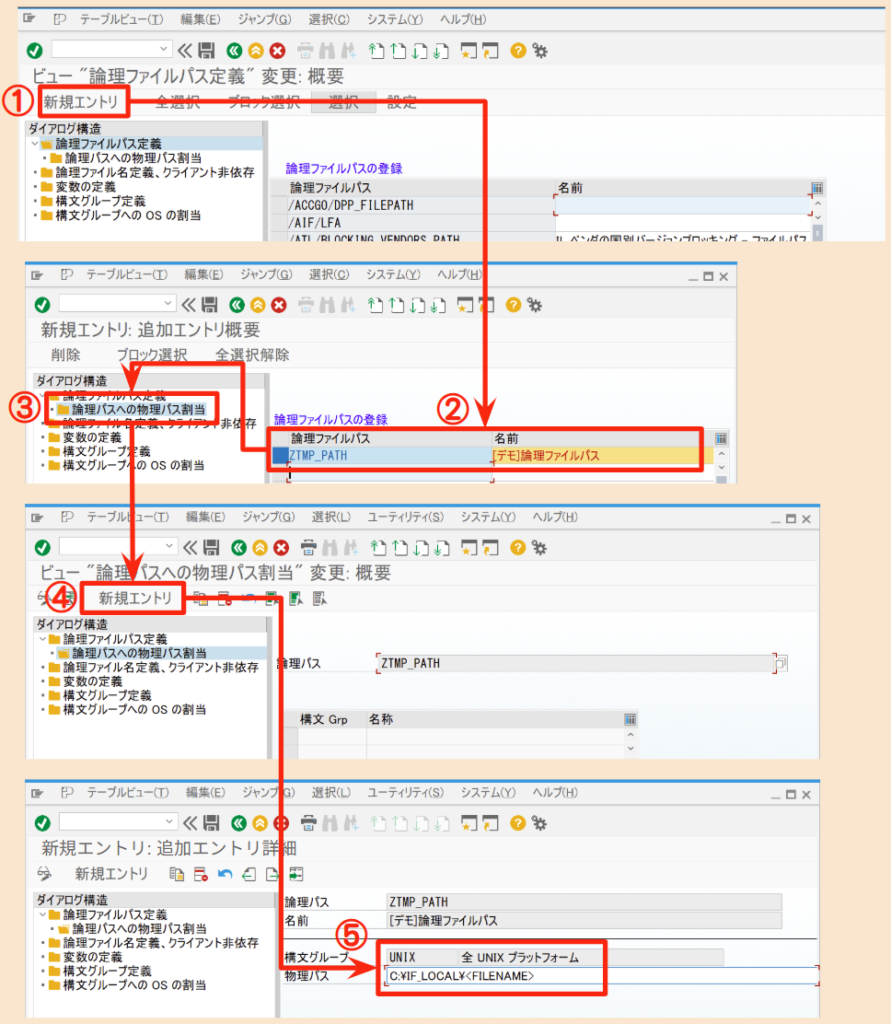The width and height of the screenshot is (891, 1024).
Task: Click the table scroll up arrow in the 論理パスへの物理パス割当 view window
Action: click(630, 735)
